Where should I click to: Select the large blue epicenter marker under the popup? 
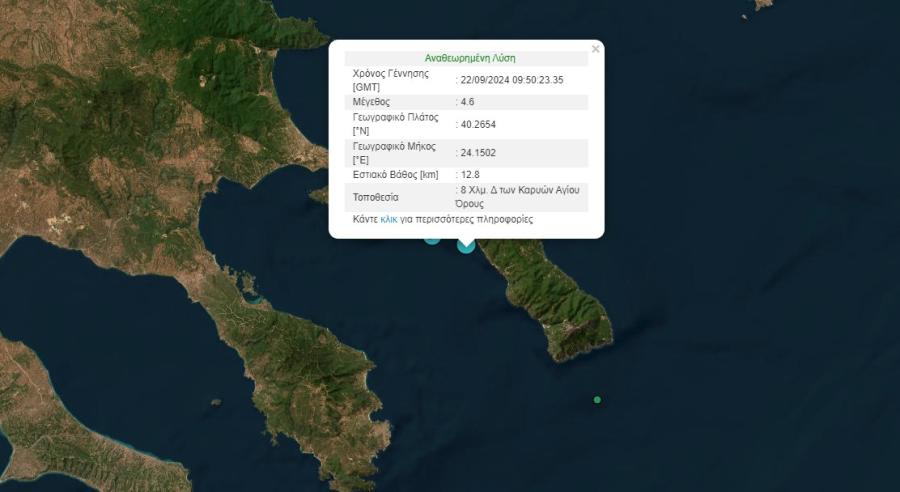pos(466,246)
